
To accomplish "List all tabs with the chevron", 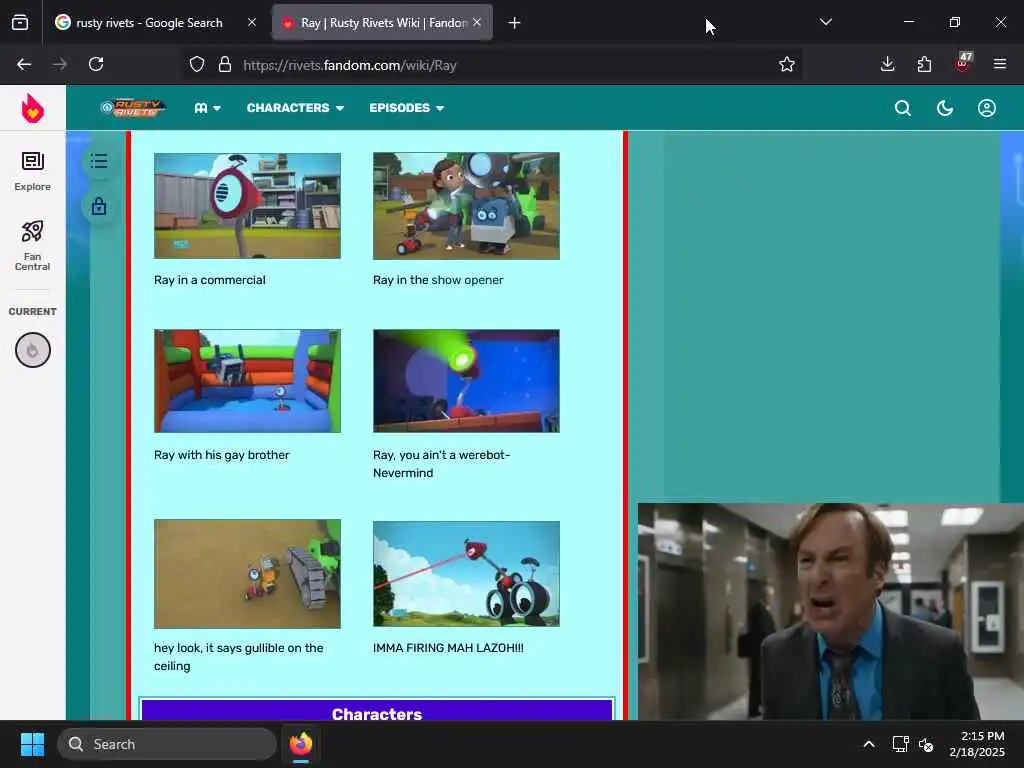I will (x=825, y=22).
